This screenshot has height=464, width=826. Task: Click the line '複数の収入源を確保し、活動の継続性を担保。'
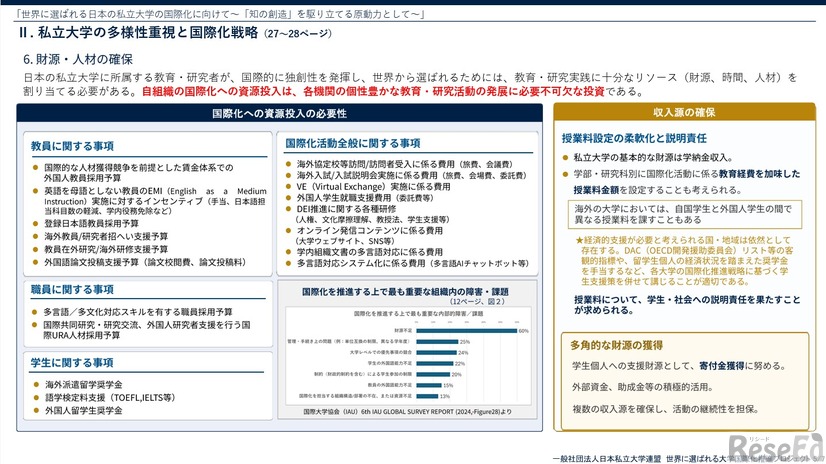click(x=665, y=409)
